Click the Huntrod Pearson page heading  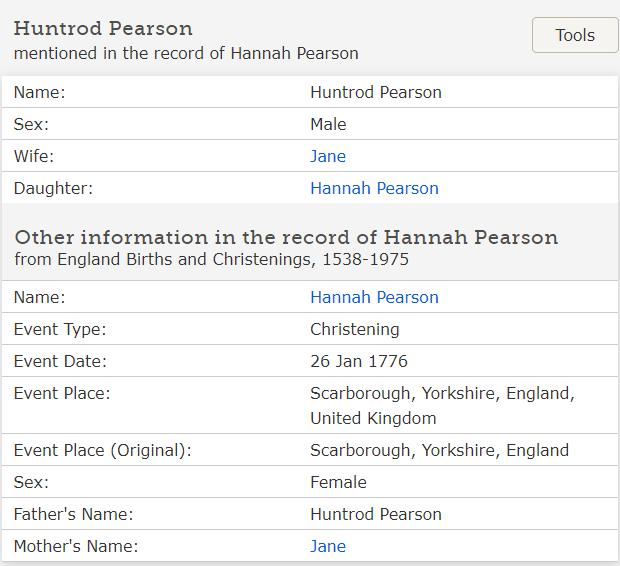[x=103, y=28]
